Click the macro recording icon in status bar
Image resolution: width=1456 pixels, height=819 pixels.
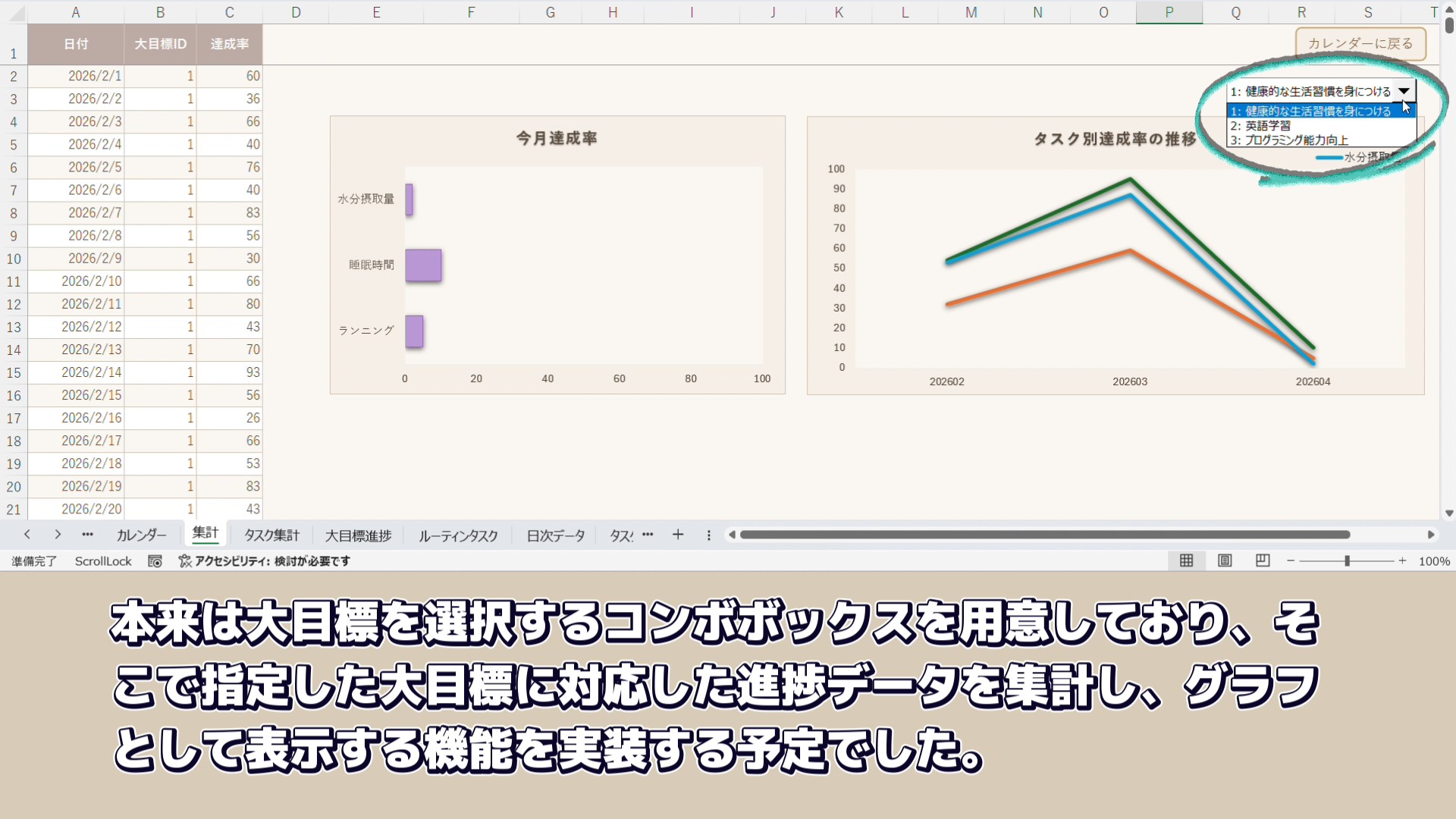click(x=155, y=561)
